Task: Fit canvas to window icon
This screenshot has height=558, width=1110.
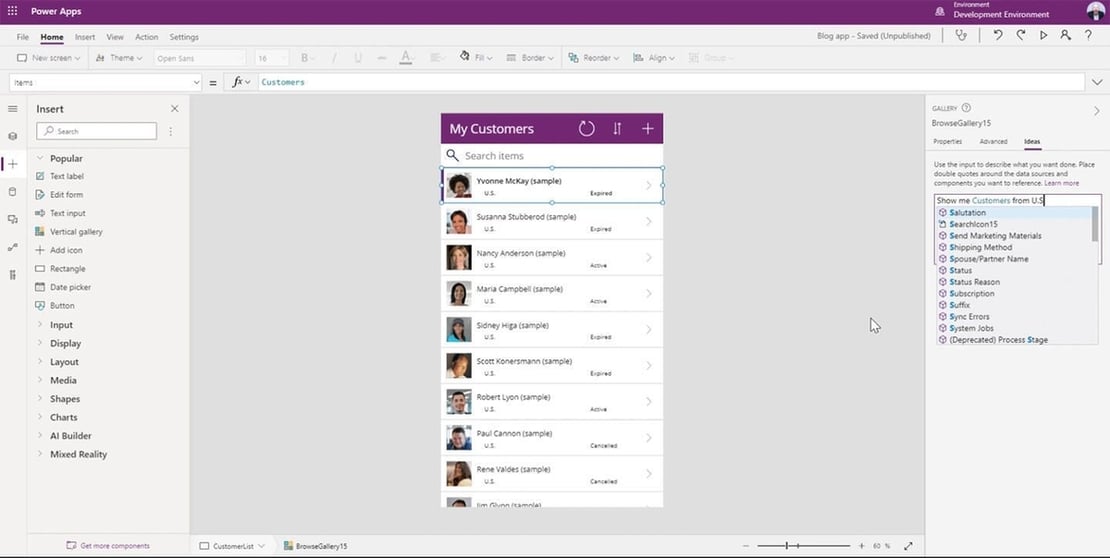Action: (x=908, y=546)
